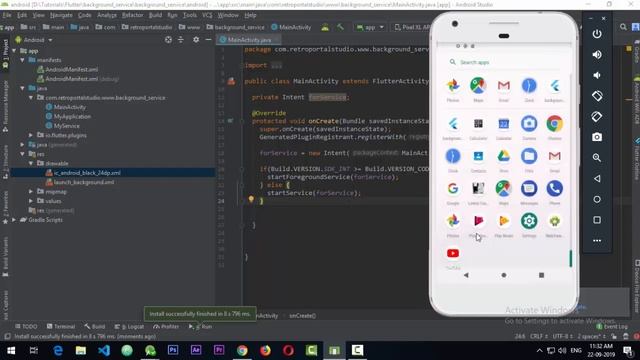Open the Phone app in the emulator
The image size is (640, 360).
[554, 189]
